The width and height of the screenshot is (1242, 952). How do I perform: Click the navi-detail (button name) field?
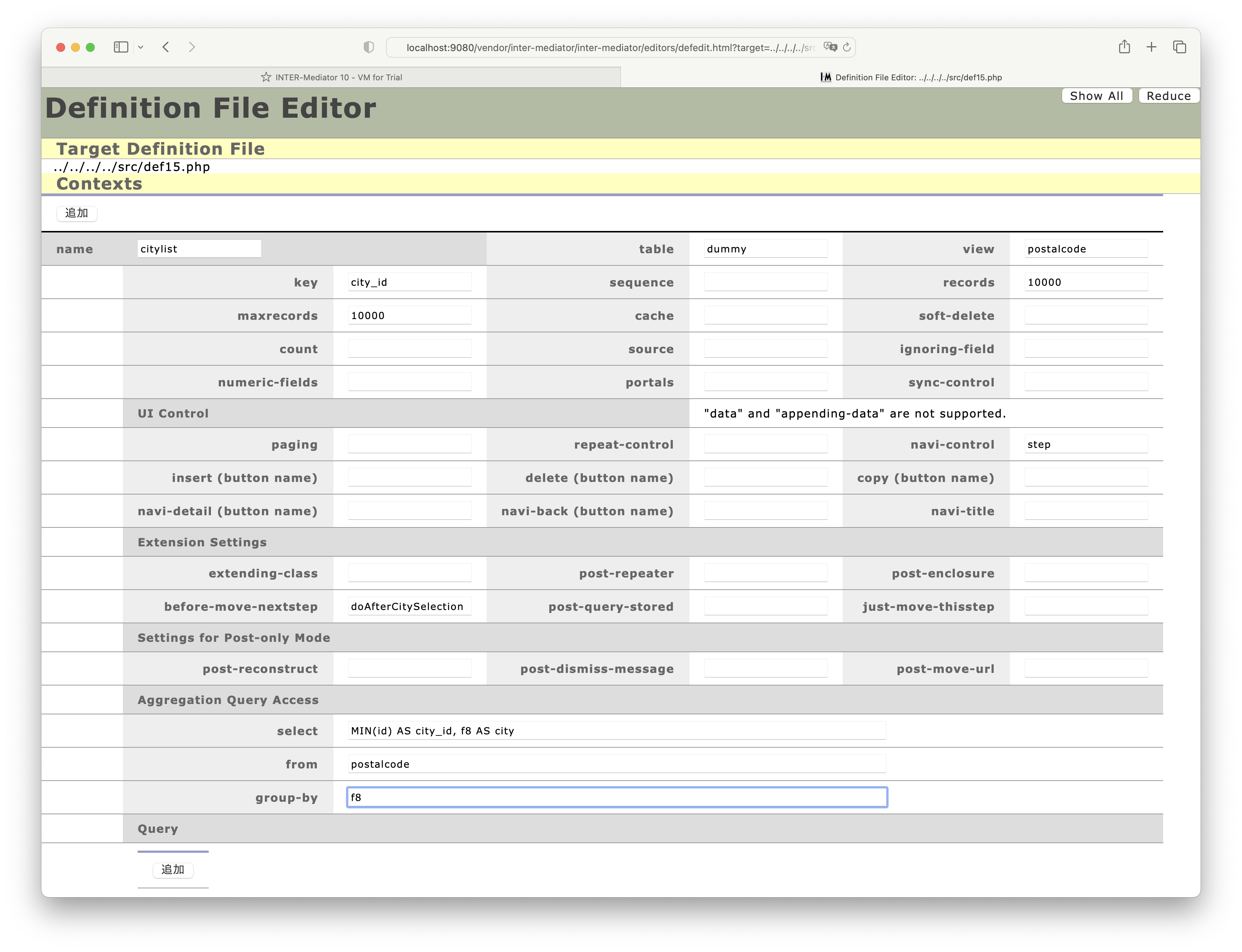click(410, 511)
